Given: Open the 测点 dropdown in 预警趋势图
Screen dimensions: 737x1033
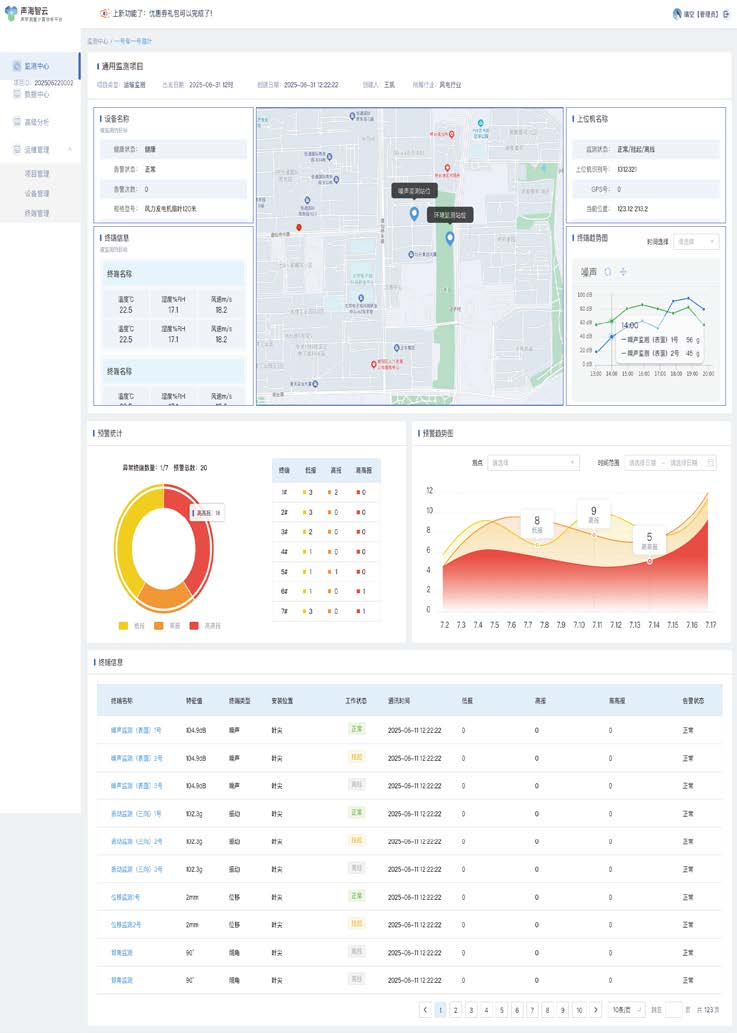Looking at the screenshot, I should 532,463.
